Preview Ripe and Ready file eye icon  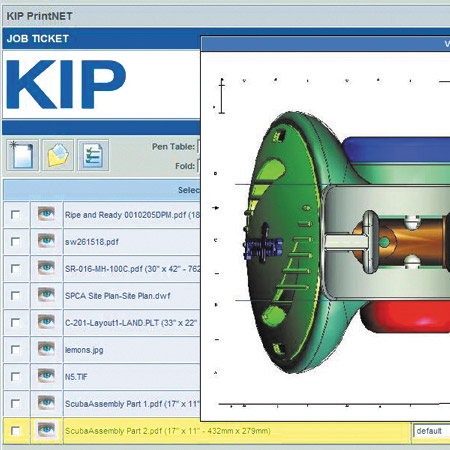46,214
